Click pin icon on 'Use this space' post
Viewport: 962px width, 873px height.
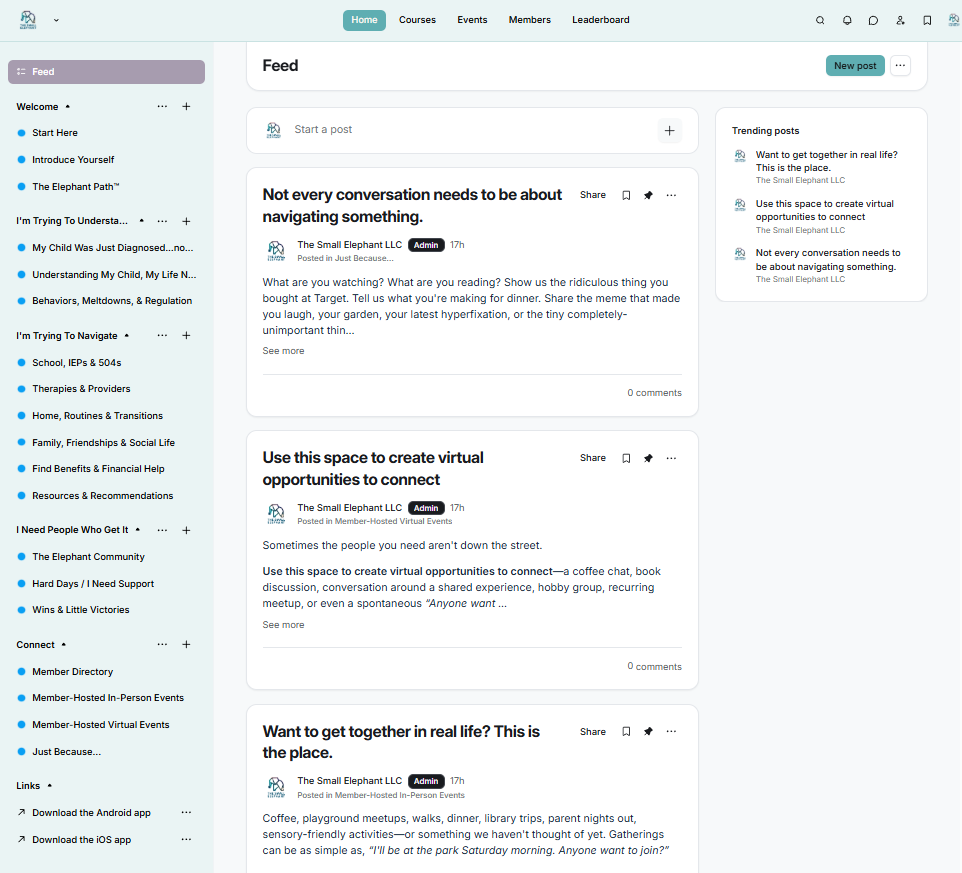point(648,458)
